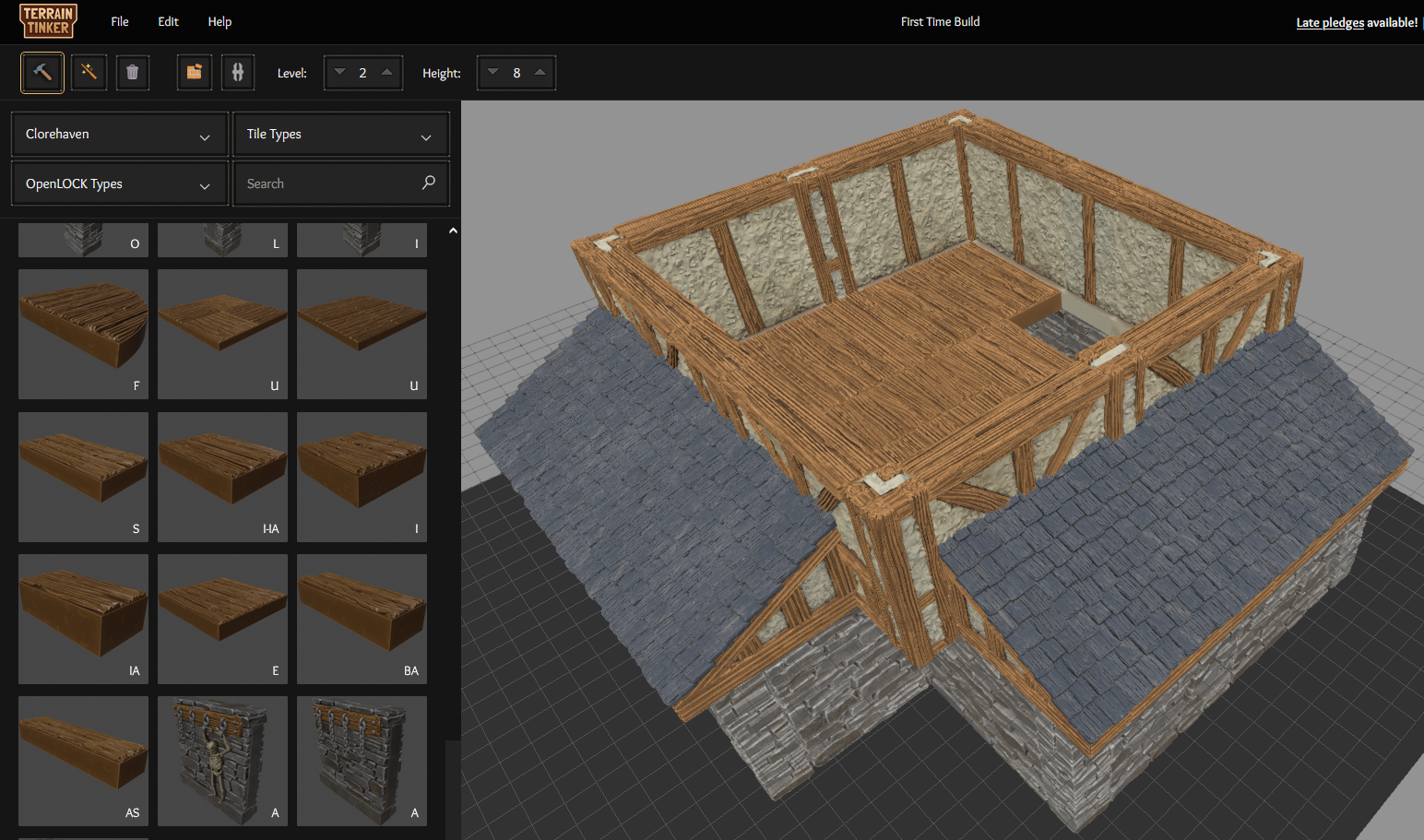Decrease the Level value

(x=340, y=73)
